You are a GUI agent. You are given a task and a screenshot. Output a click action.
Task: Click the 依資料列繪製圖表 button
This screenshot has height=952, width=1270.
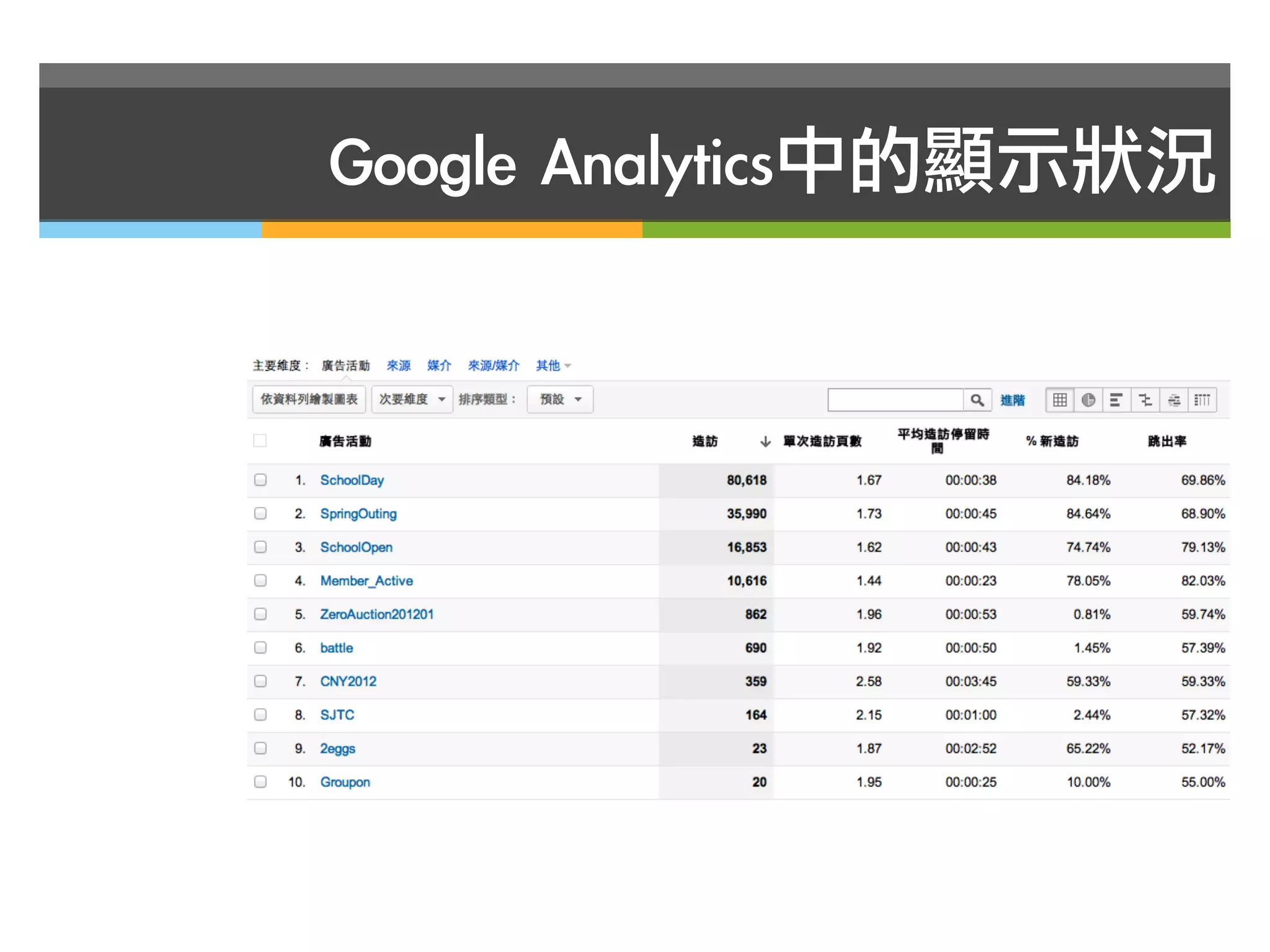(309, 399)
